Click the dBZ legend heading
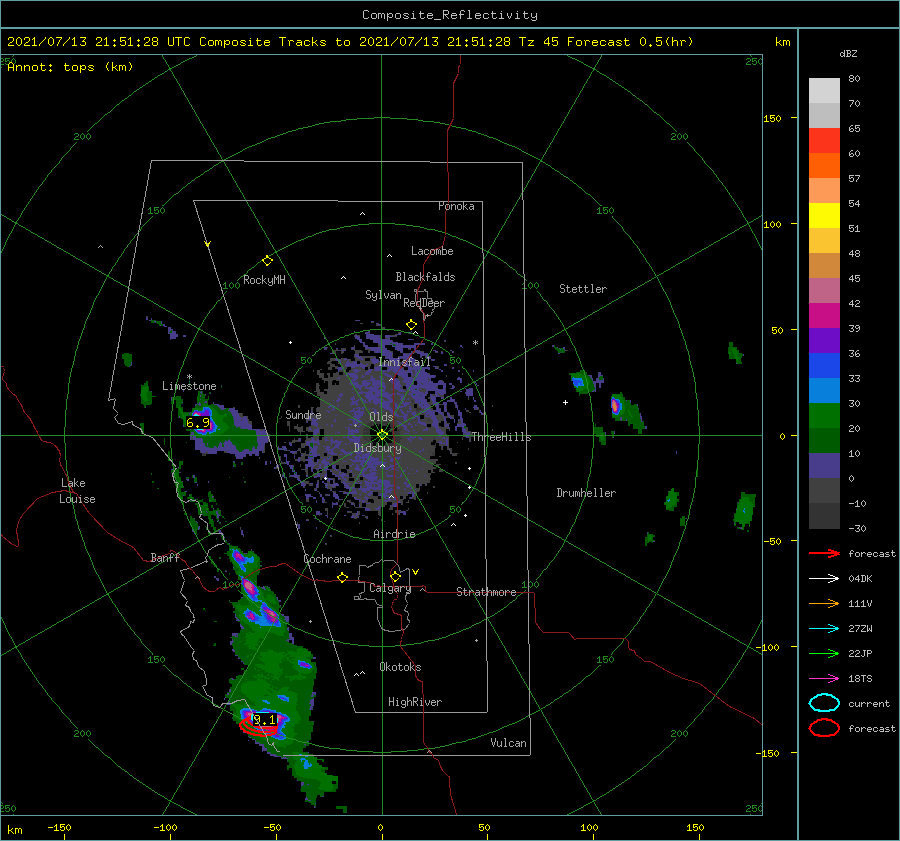 (x=848, y=53)
